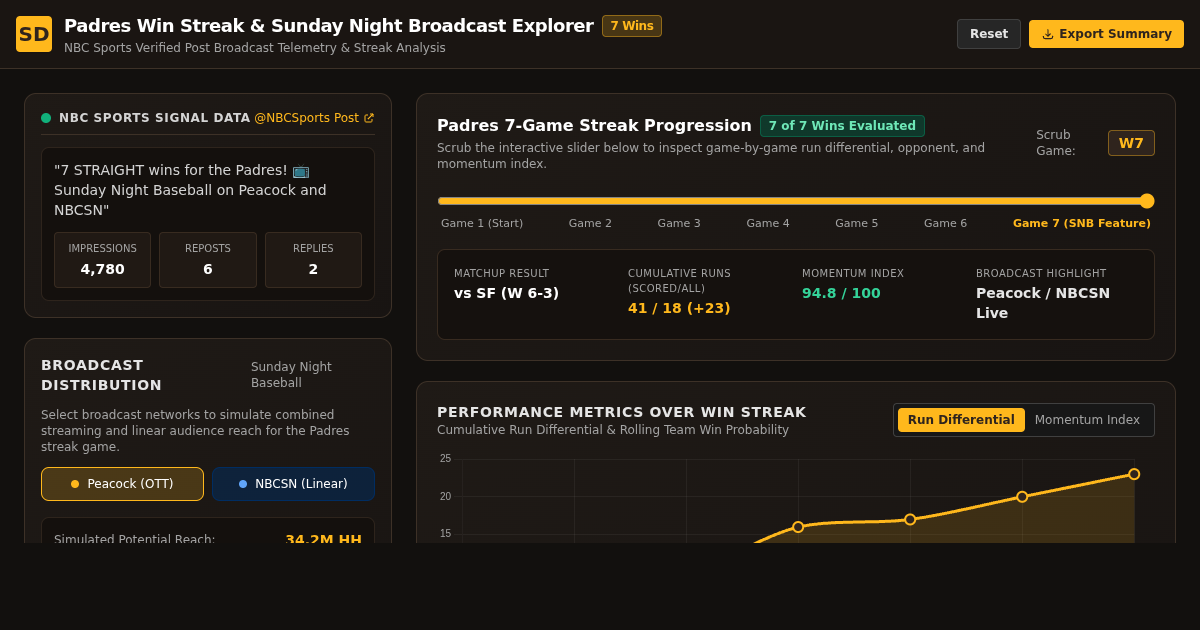This screenshot has height=630, width=1200.
Task: Click the Reposts 6 stat card
Action: tap(208, 260)
